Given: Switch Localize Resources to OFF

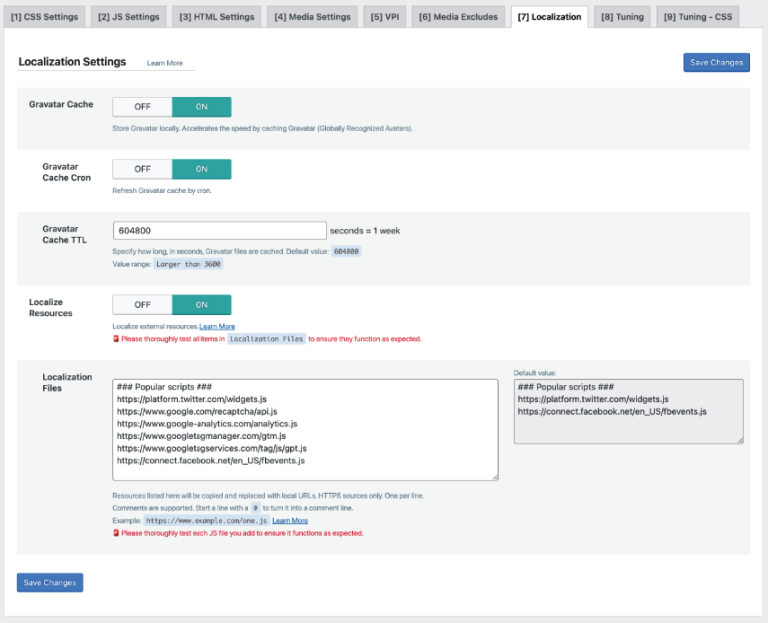Looking at the screenshot, I should (142, 305).
